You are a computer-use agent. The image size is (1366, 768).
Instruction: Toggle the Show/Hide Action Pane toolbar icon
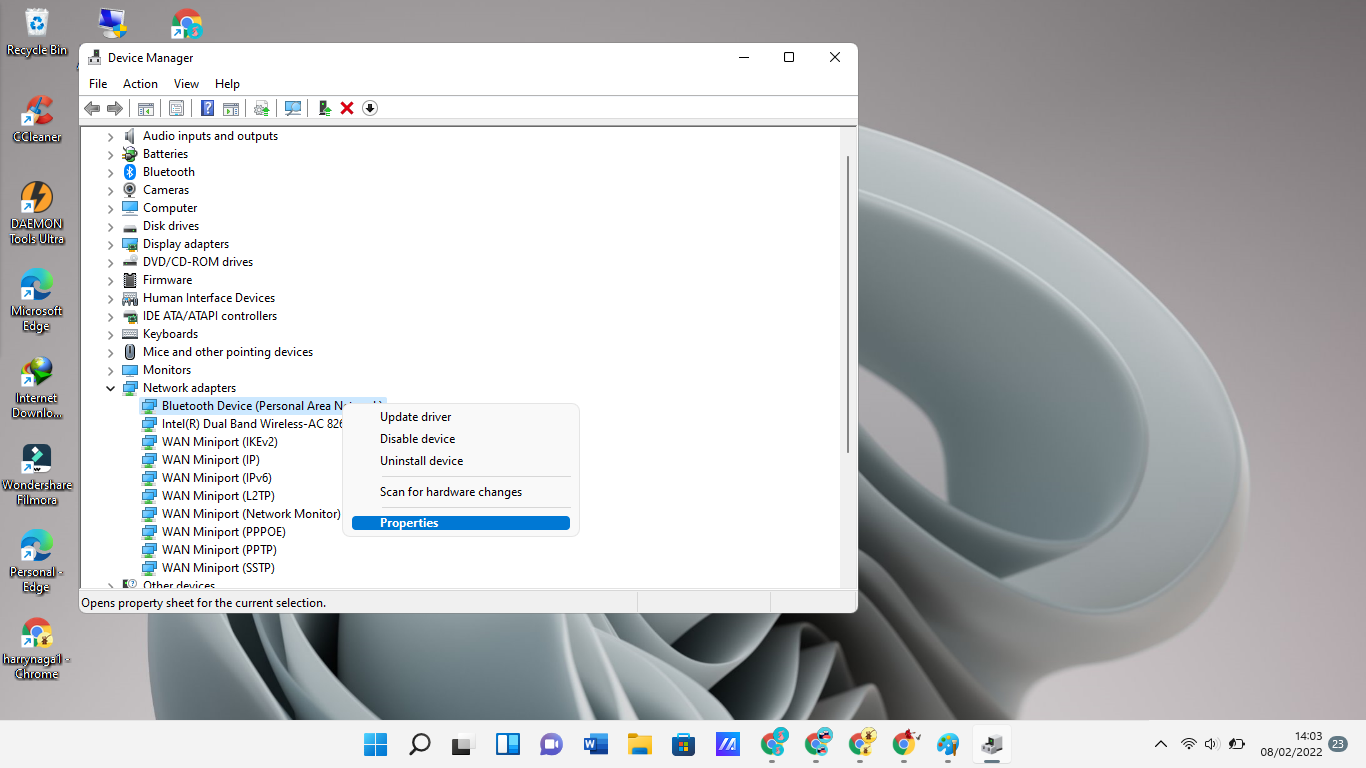click(x=231, y=108)
